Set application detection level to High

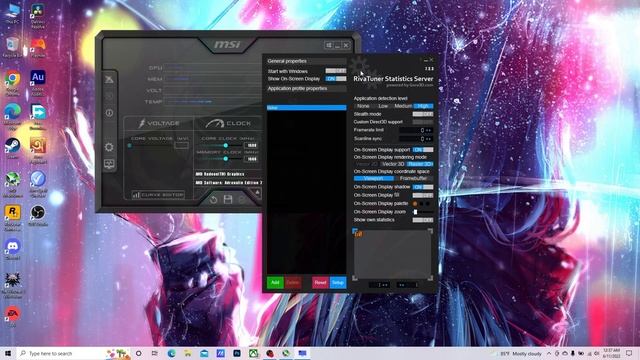point(423,106)
